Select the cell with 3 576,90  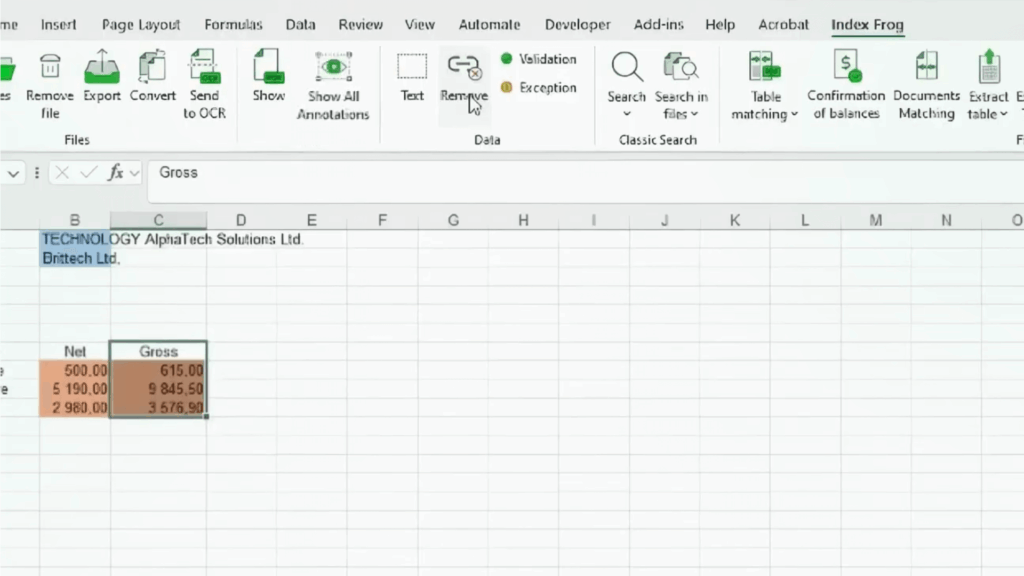point(158,408)
